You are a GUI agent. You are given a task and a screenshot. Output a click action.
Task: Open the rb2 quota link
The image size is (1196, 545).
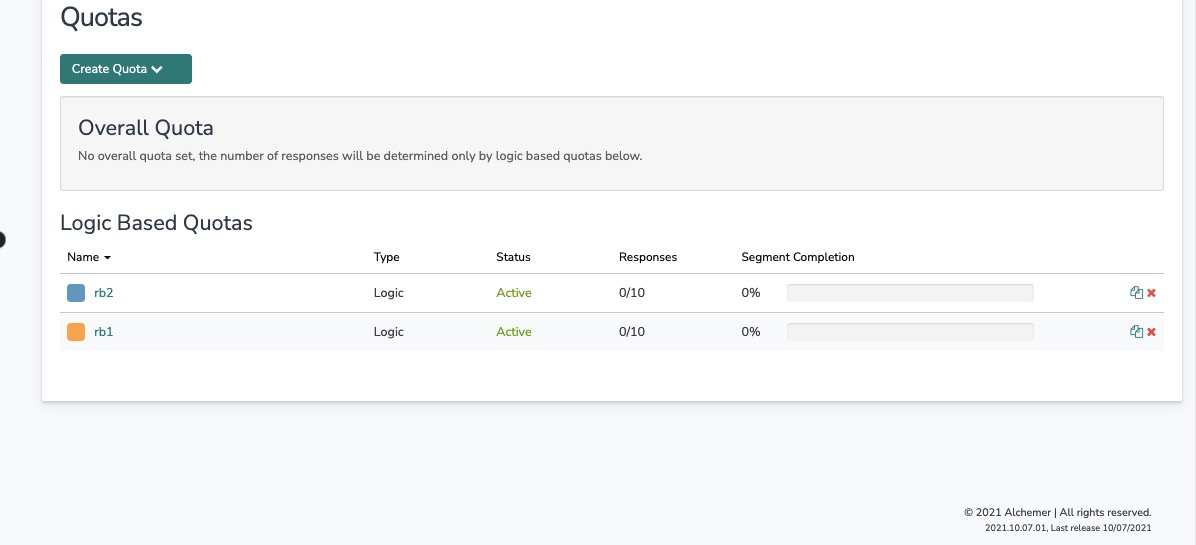tap(104, 293)
